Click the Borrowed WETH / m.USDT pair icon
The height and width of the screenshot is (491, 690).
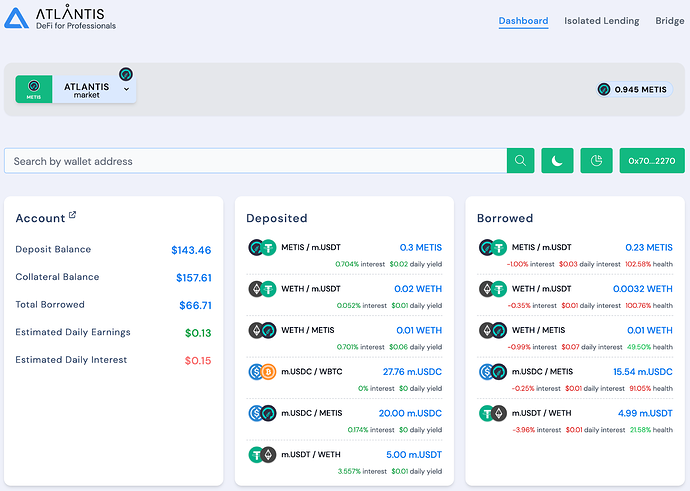[x=493, y=289]
